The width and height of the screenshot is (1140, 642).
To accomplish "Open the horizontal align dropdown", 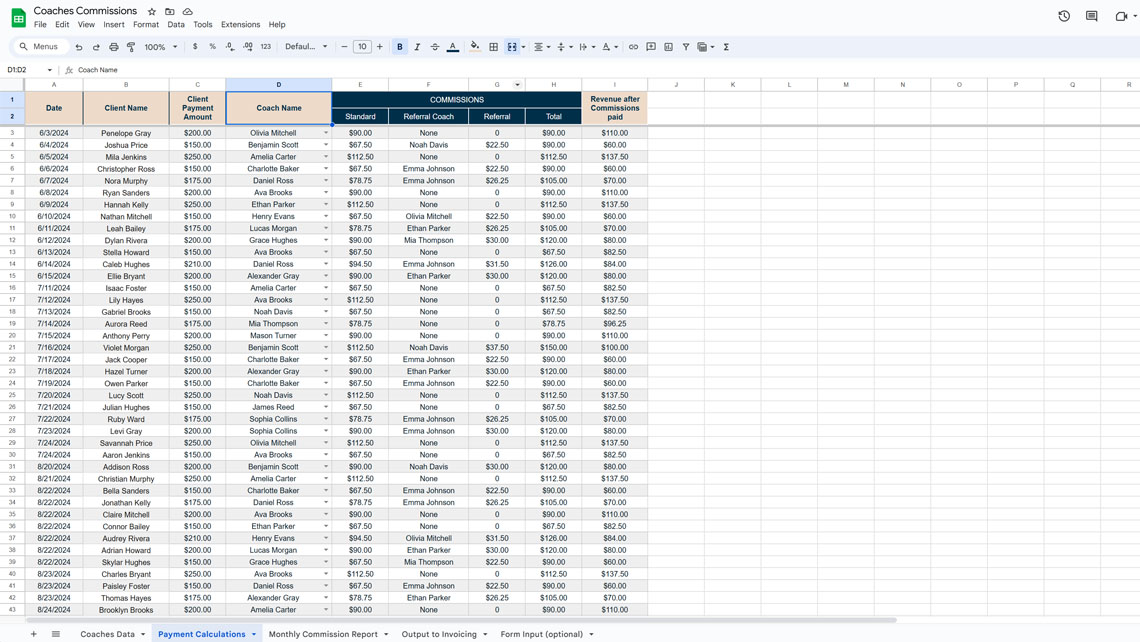I will coord(542,47).
